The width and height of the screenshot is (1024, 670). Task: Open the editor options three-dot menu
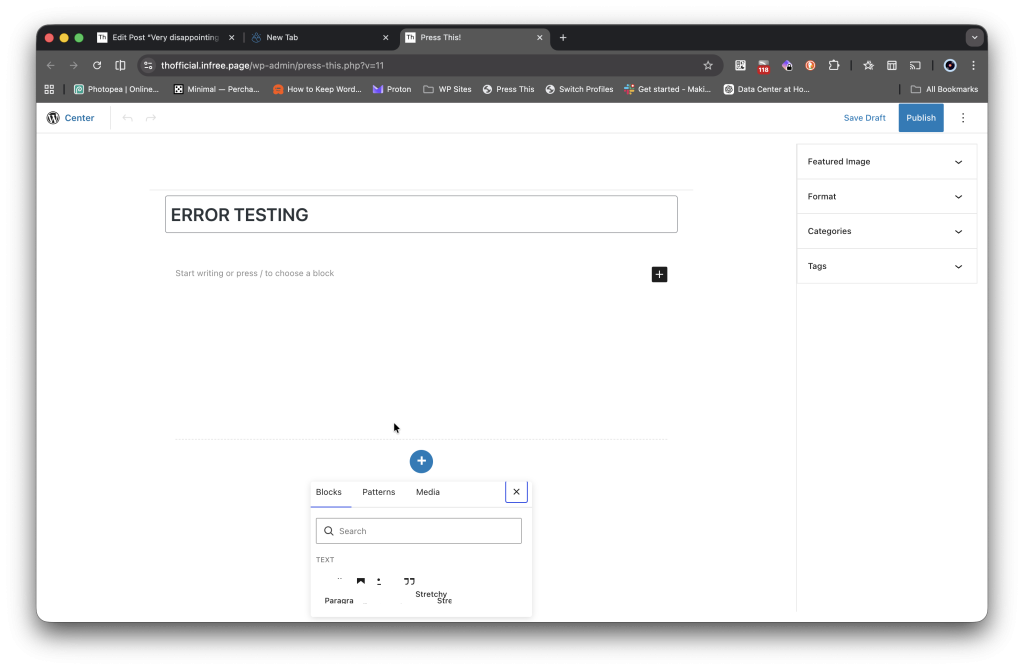pos(963,118)
